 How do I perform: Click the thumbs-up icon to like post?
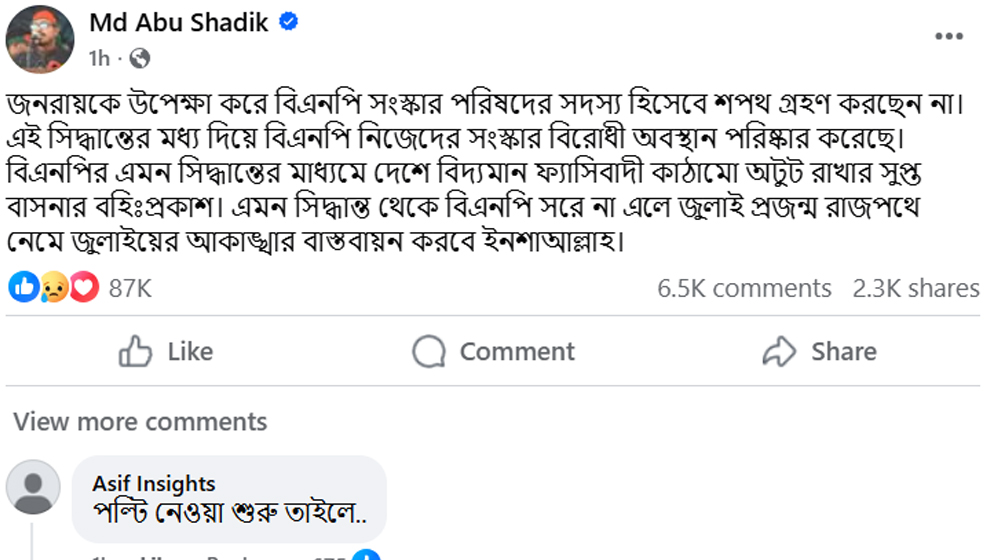click(x=135, y=351)
